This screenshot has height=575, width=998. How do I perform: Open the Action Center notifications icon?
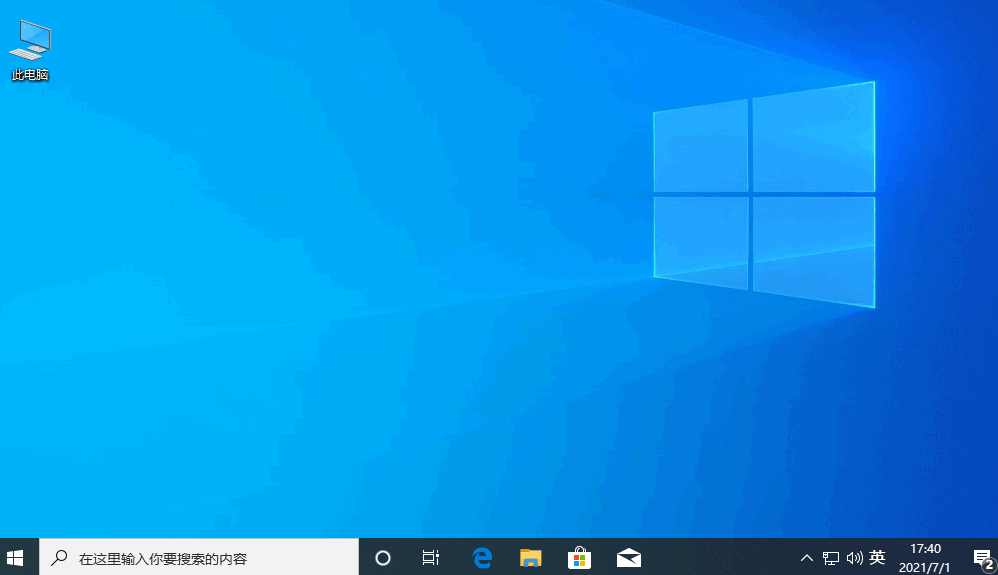coord(982,558)
